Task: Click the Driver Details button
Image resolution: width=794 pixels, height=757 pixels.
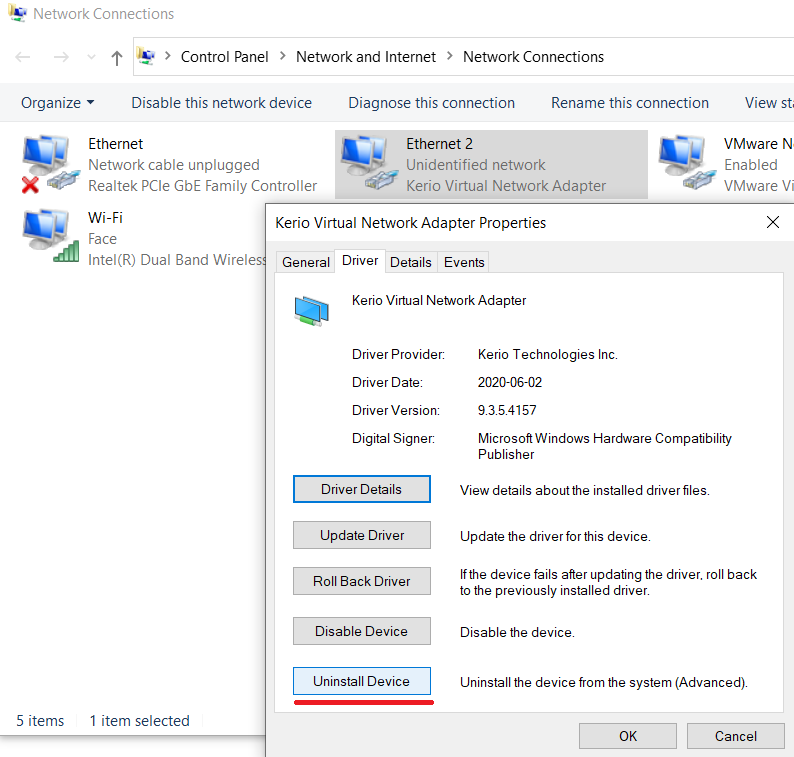Action: 362,489
